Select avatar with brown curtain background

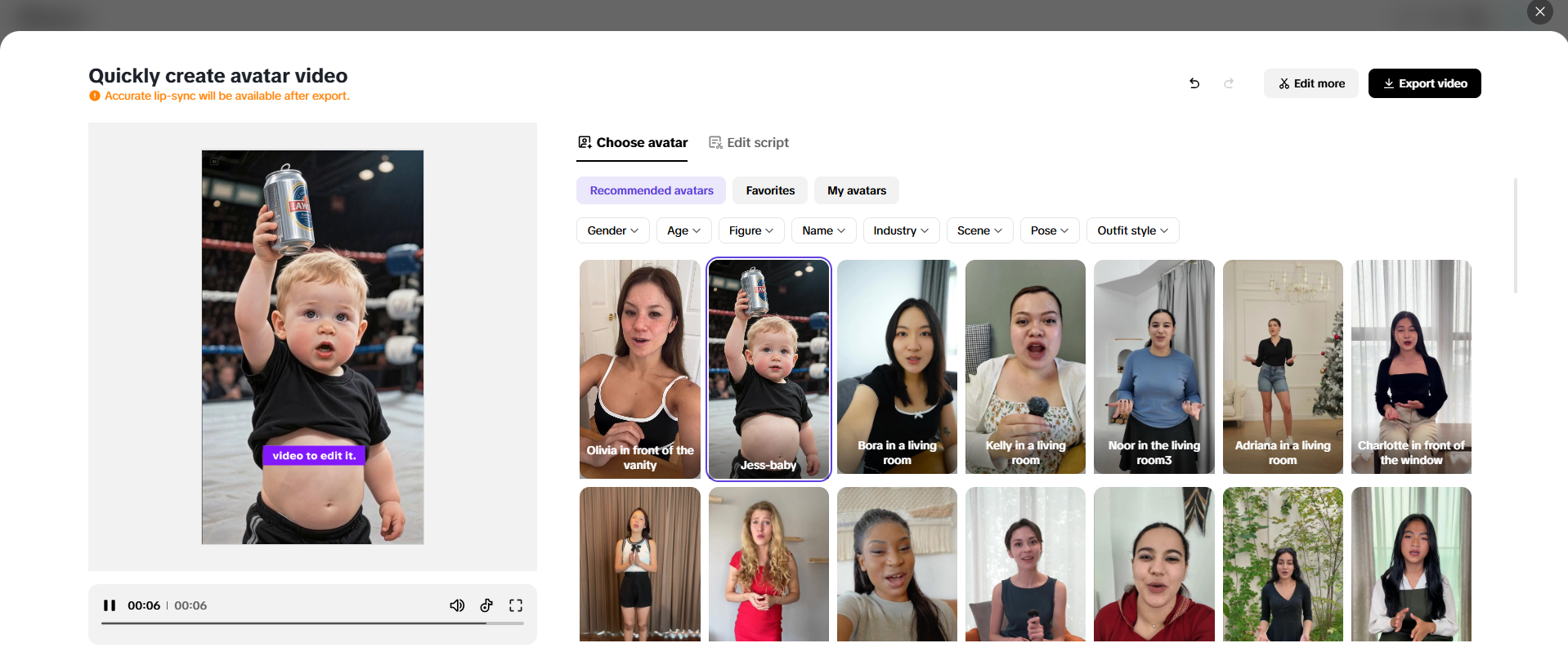[640, 564]
